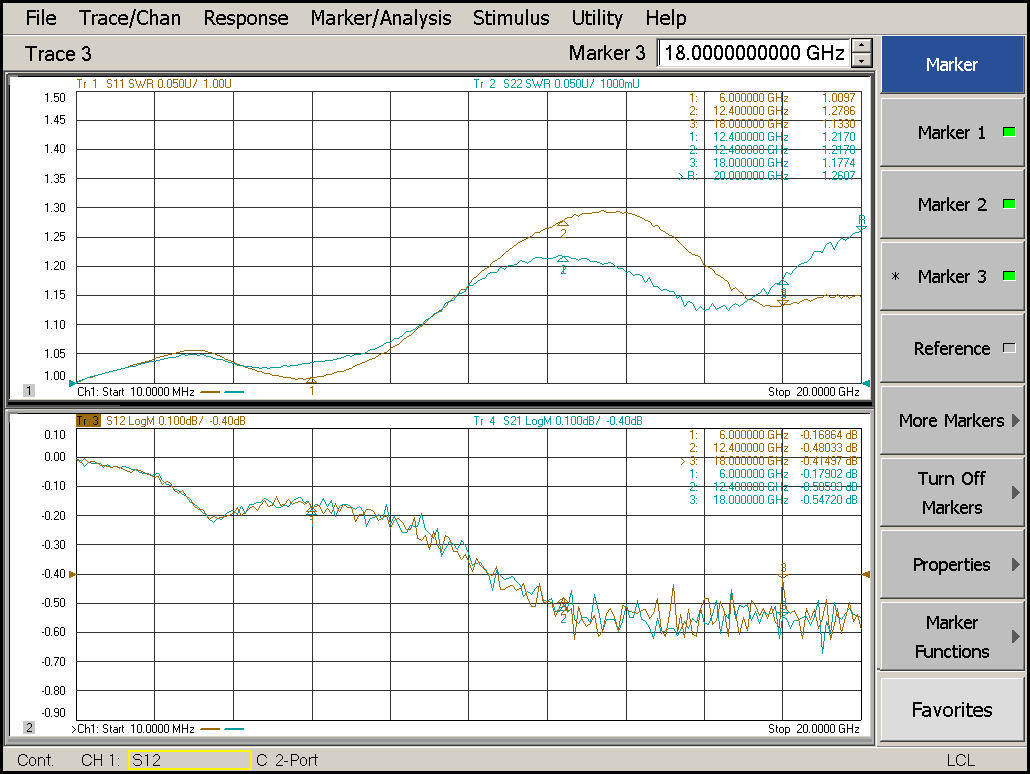The width and height of the screenshot is (1030, 774).
Task: Click S11 marker 1 triangle at 6 GHz
Action: point(312,380)
